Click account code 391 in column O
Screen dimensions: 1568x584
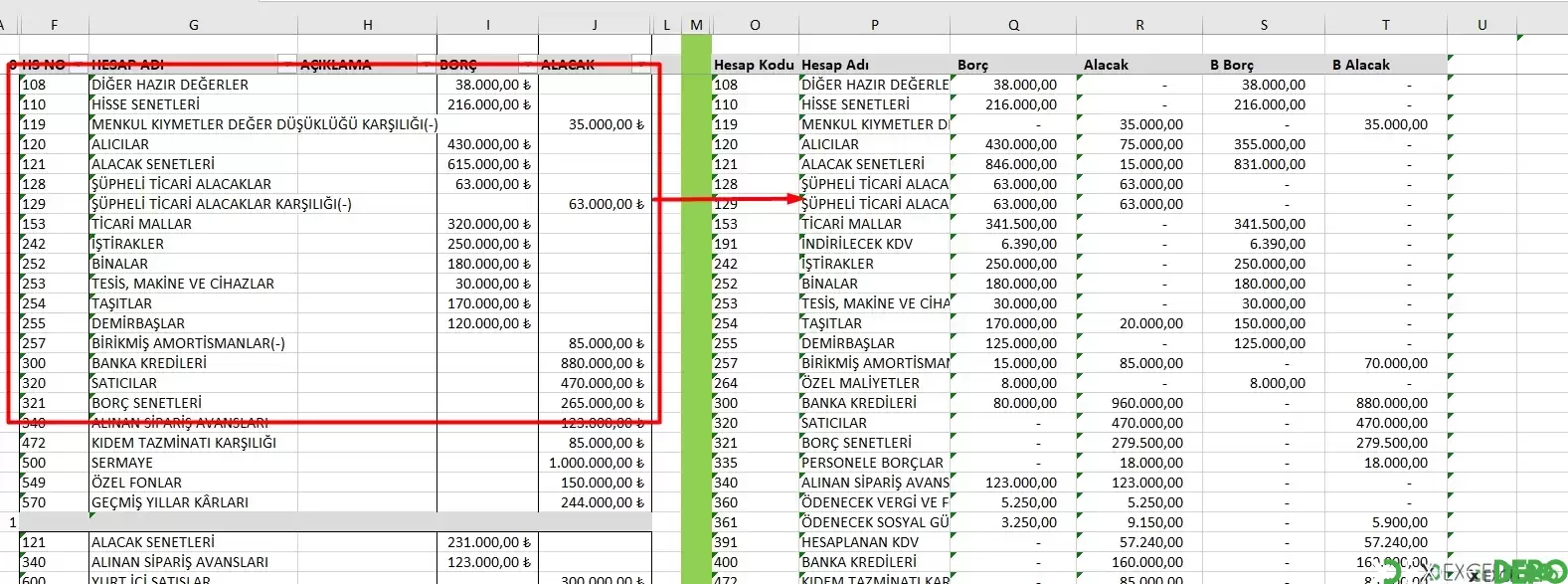[x=755, y=542]
